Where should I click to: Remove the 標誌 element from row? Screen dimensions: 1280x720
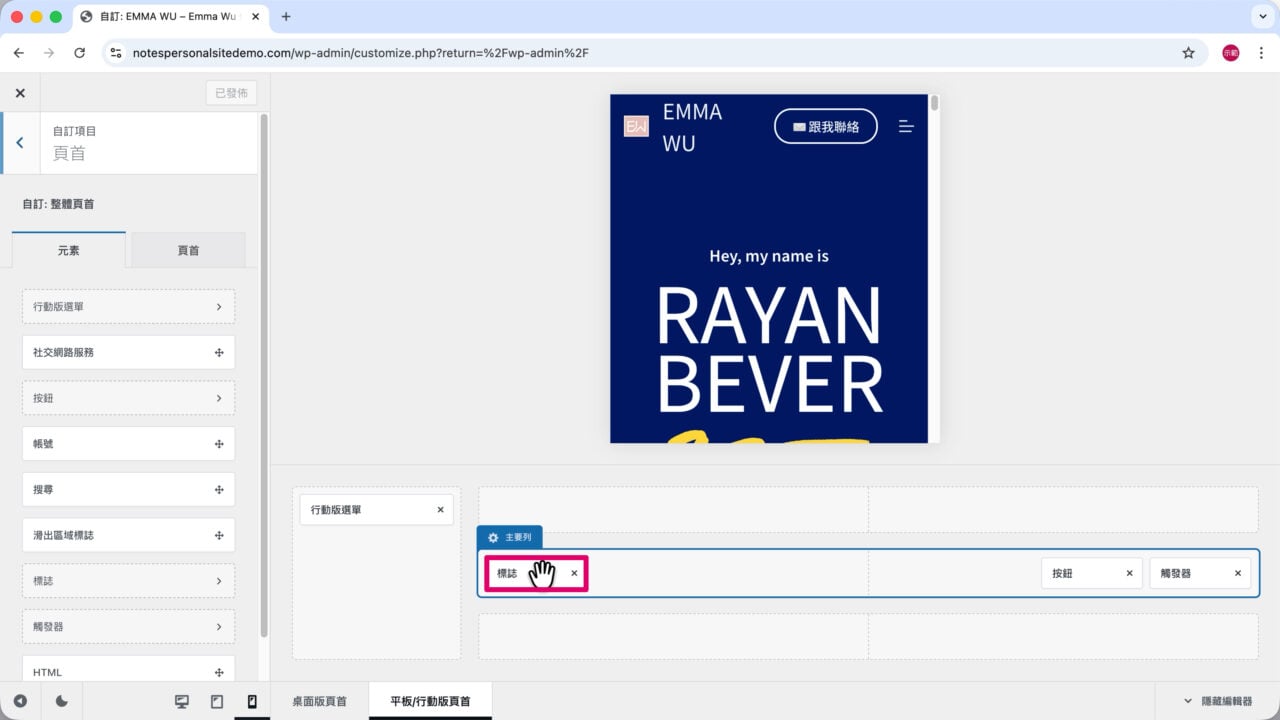574,573
